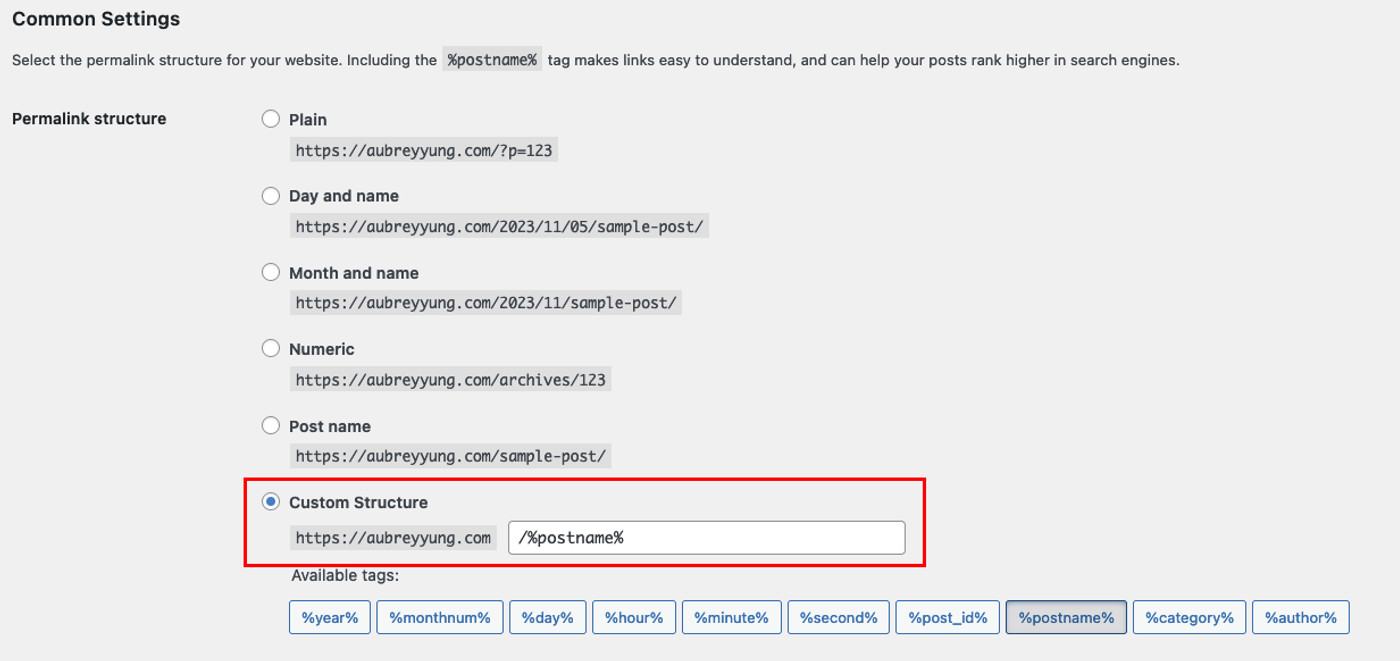The image size is (1400, 661).
Task: Add the %author% tag
Action: pyautogui.click(x=1301, y=617)
